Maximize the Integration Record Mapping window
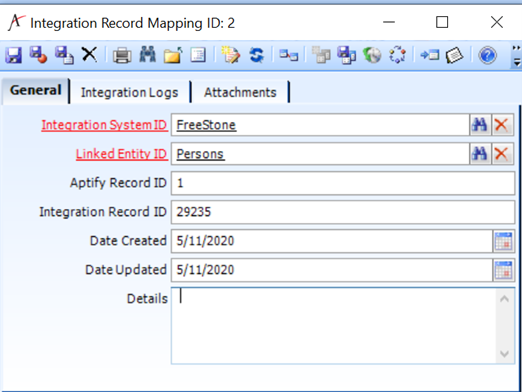This screenshot has height=392, width=522. tap(442, 22)
